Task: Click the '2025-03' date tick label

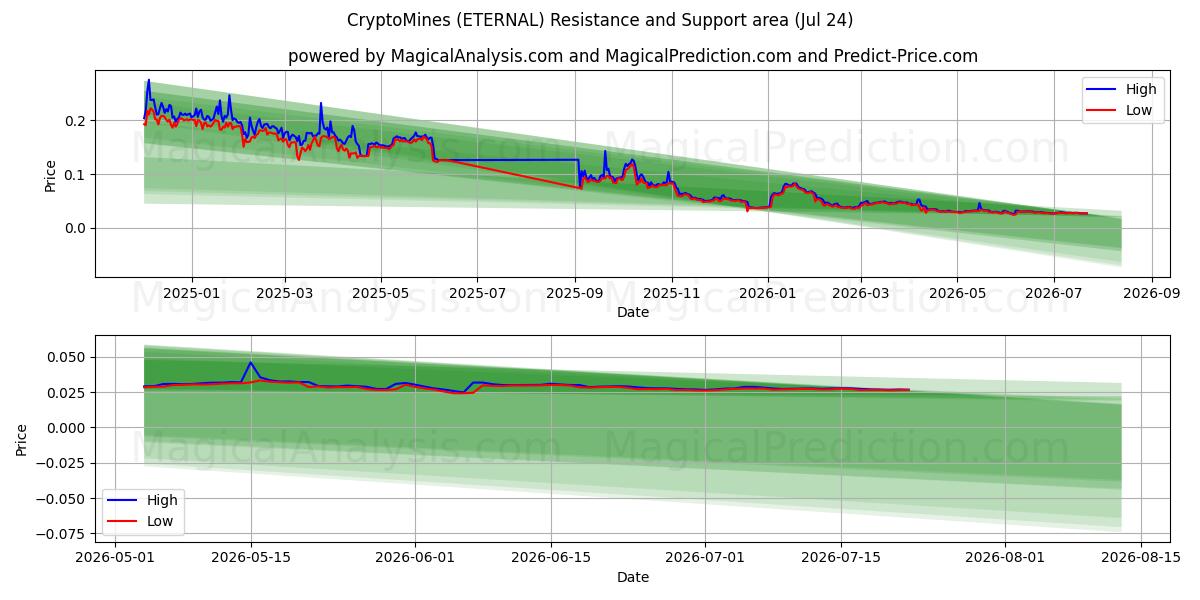Action: pos(285,293)
